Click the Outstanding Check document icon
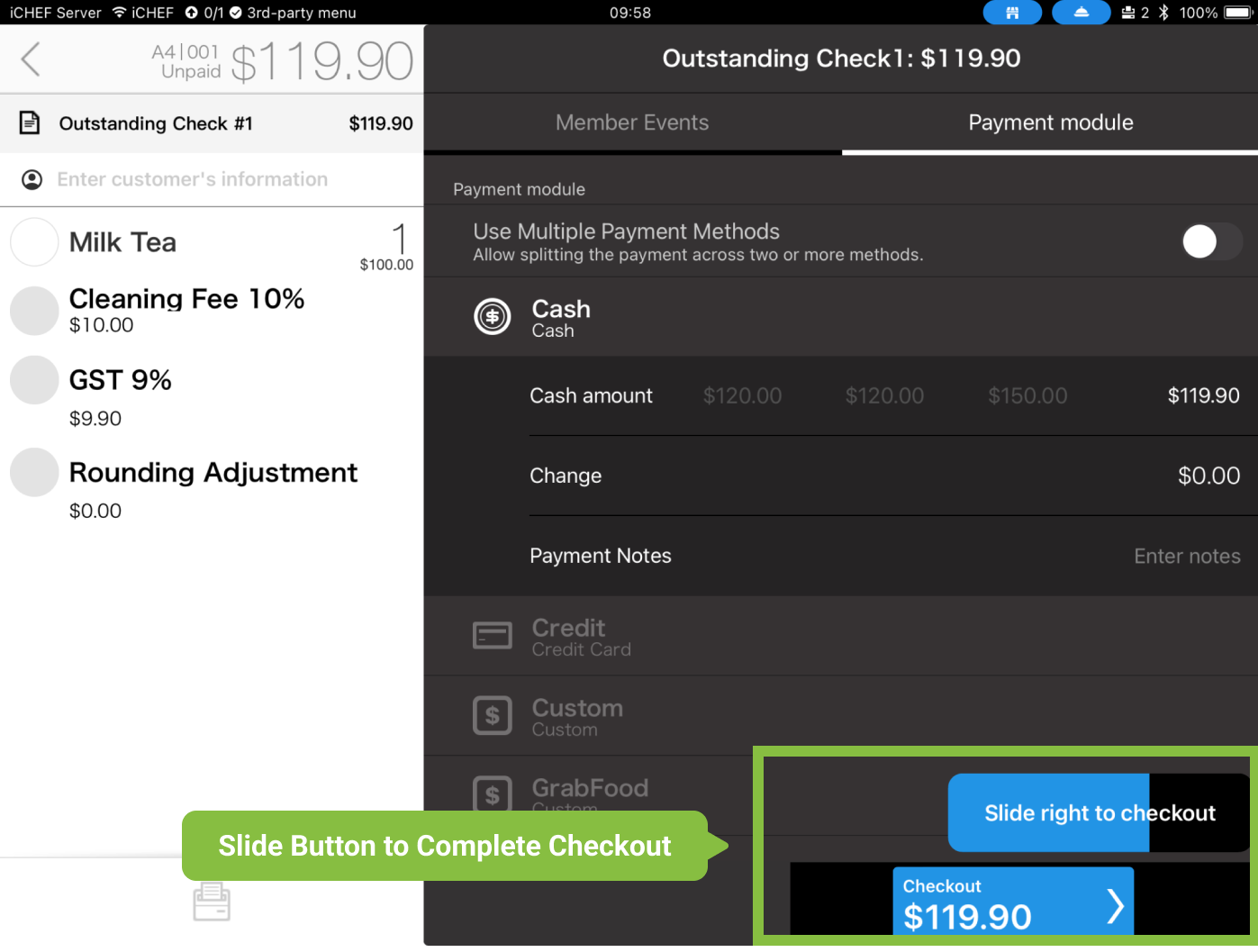Image resolution: width=1258 pixels, height=952 pixels. point(30,123)
